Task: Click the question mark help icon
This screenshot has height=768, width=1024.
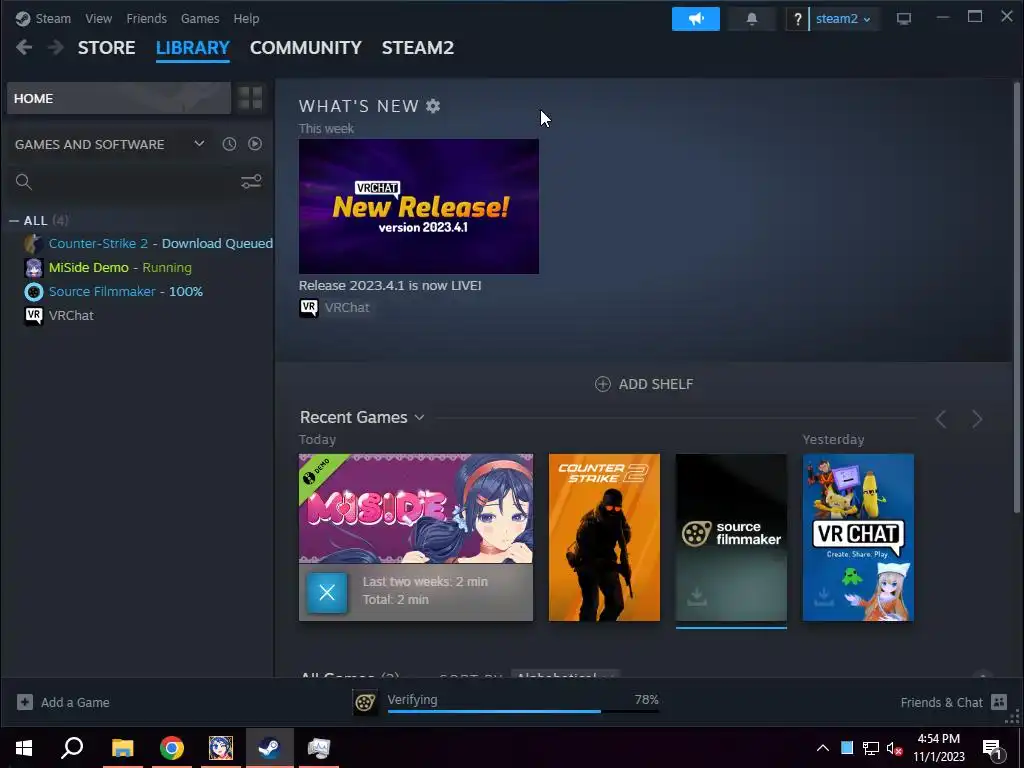Action: tap(797, 19)
